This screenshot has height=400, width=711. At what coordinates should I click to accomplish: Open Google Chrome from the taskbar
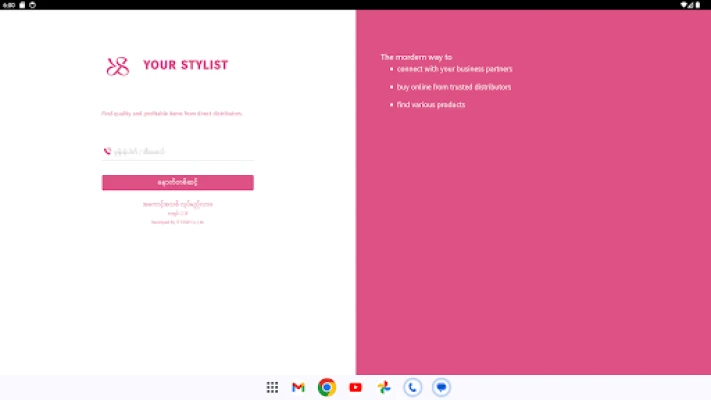pyautogui.click(x=326, y=387)
